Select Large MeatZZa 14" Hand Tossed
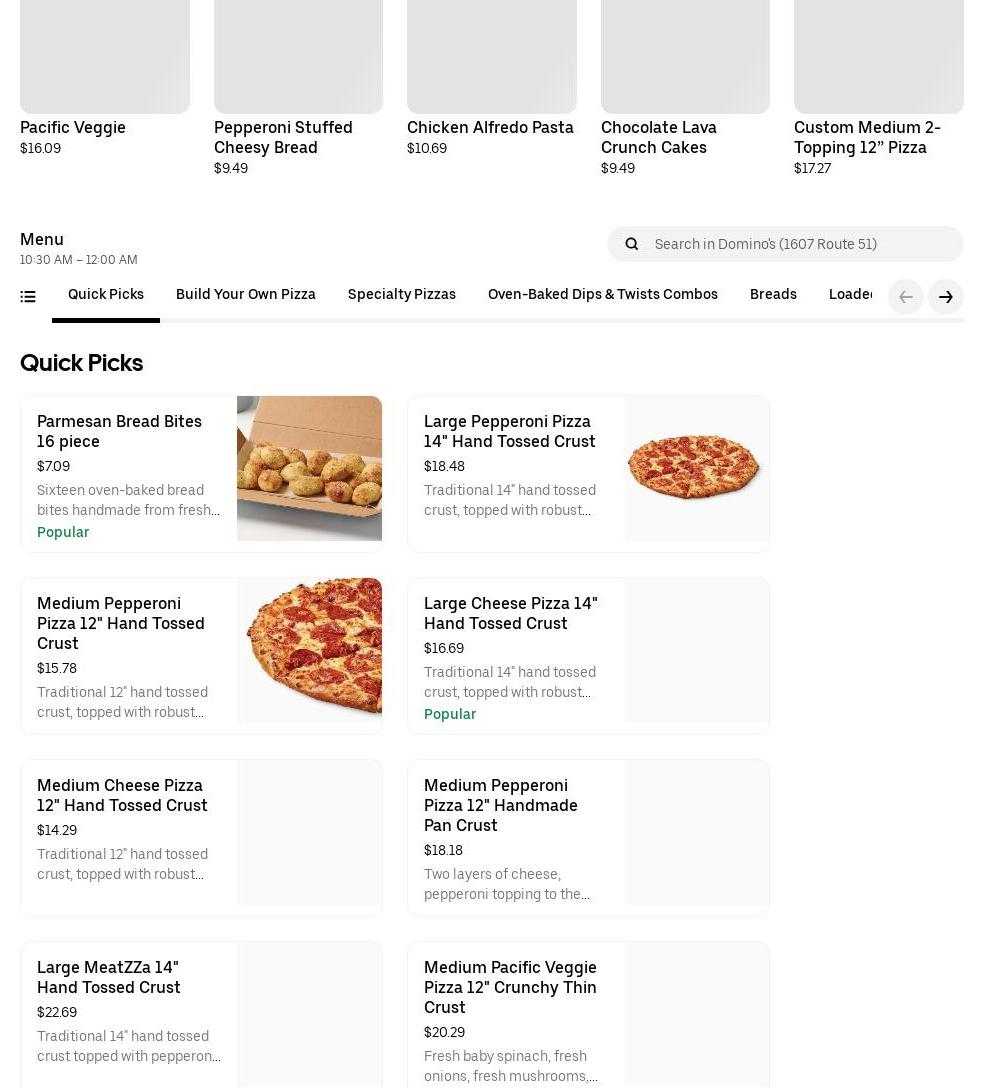The width and height of the screenshot is (984, 1088). pos(109,977)
